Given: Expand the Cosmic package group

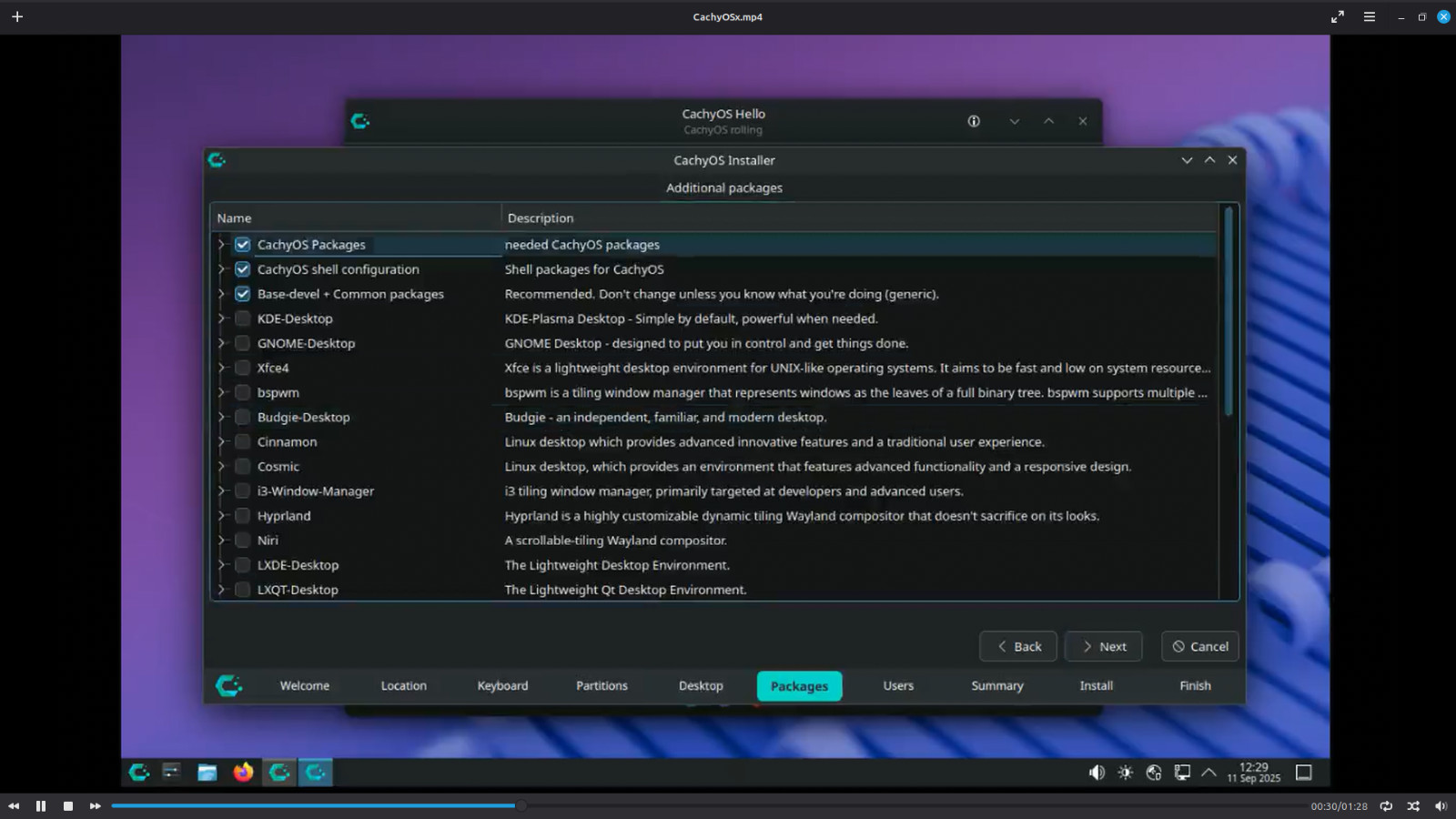Looking at the screenshot, I should coord(221,466).
